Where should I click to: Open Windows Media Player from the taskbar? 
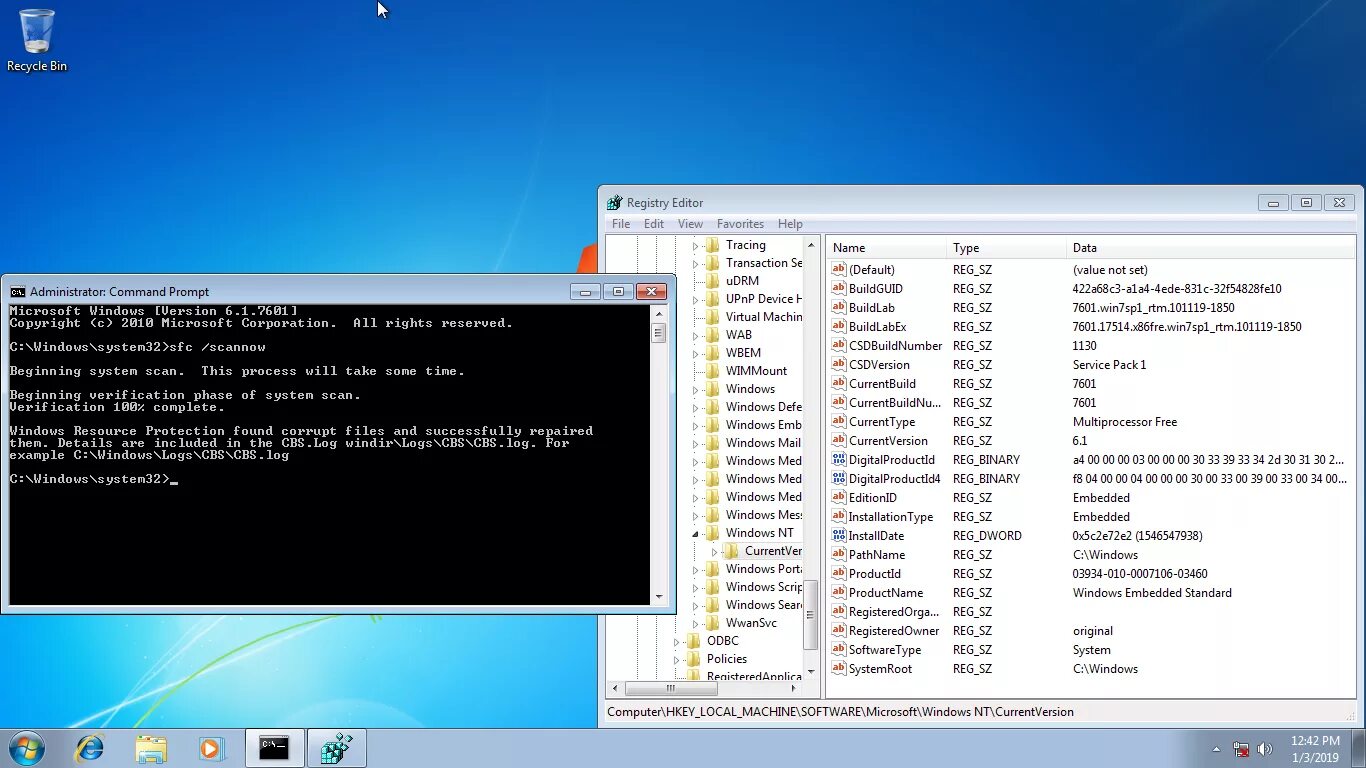211,748
